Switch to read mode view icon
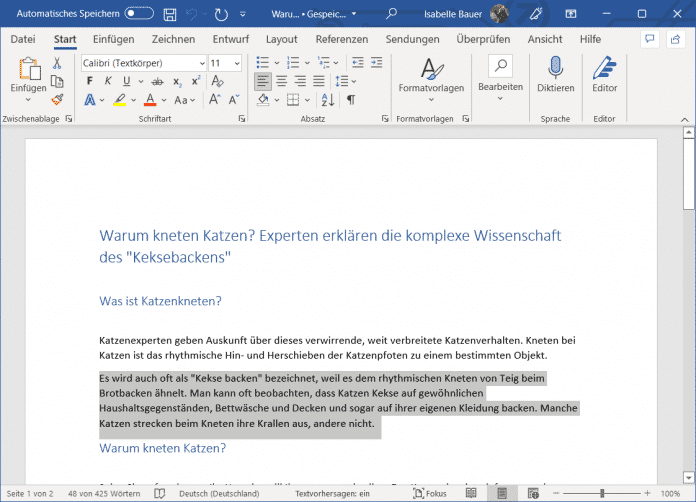 point(471,493)
